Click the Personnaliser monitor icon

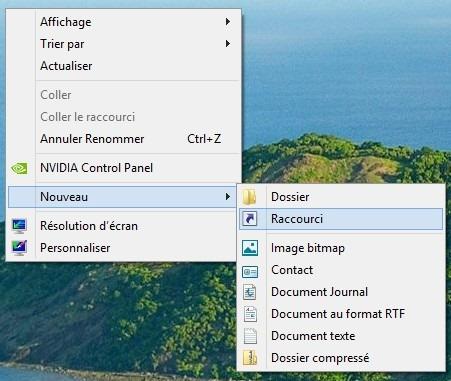pos(19,248)
